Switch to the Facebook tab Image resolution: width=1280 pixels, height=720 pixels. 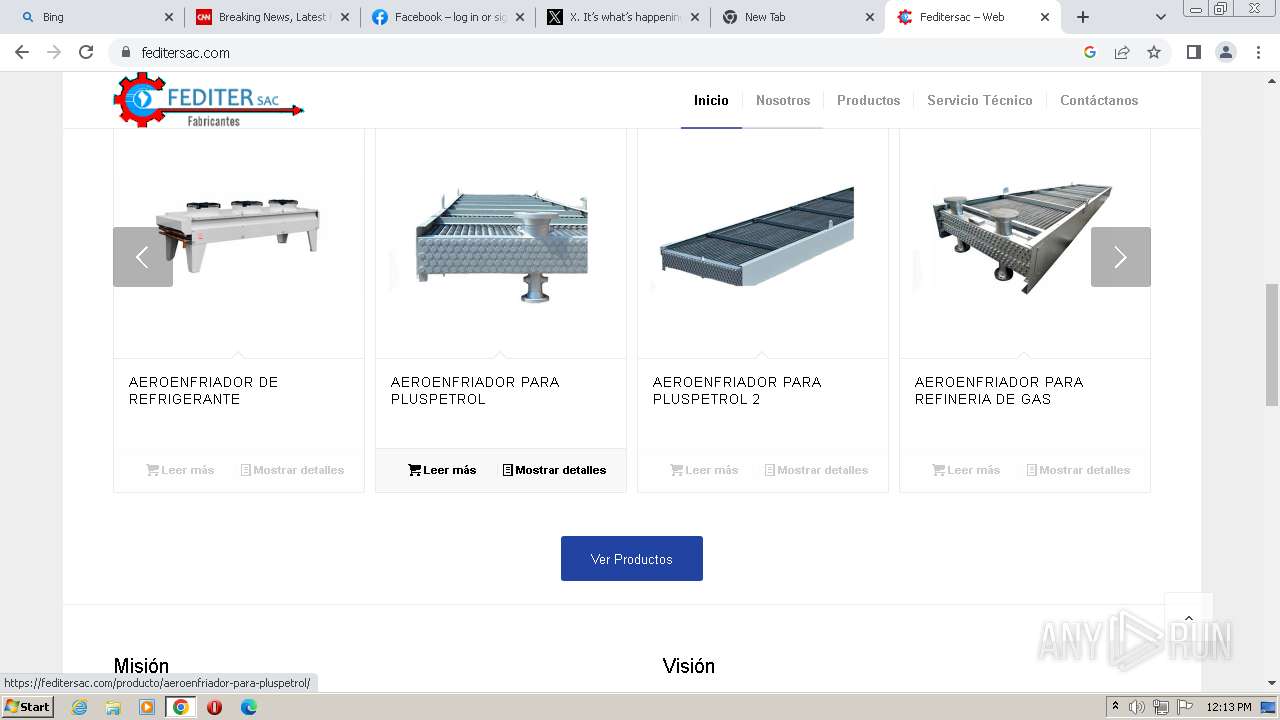448,17
